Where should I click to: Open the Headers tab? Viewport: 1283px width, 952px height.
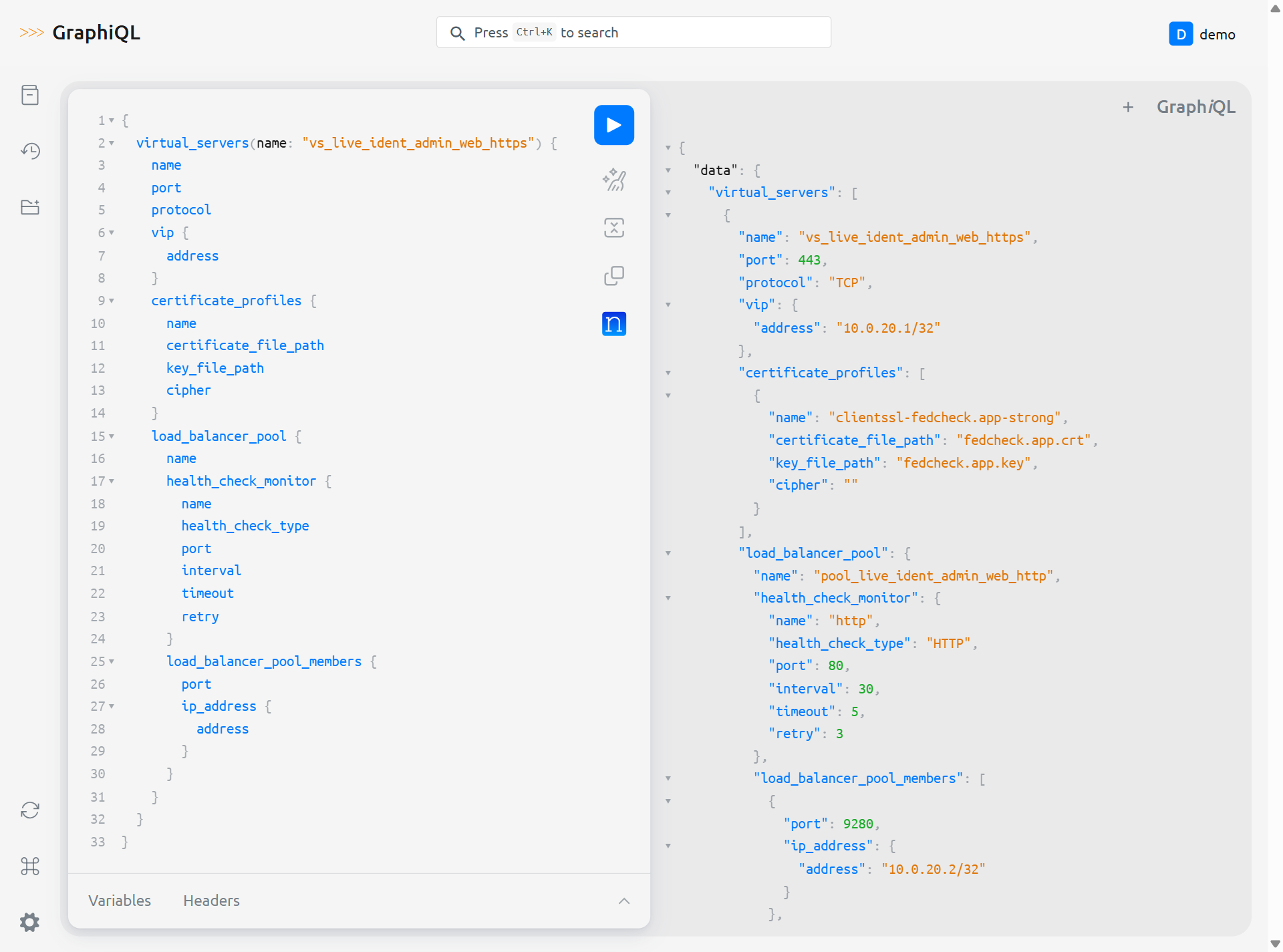coord(211,901)
